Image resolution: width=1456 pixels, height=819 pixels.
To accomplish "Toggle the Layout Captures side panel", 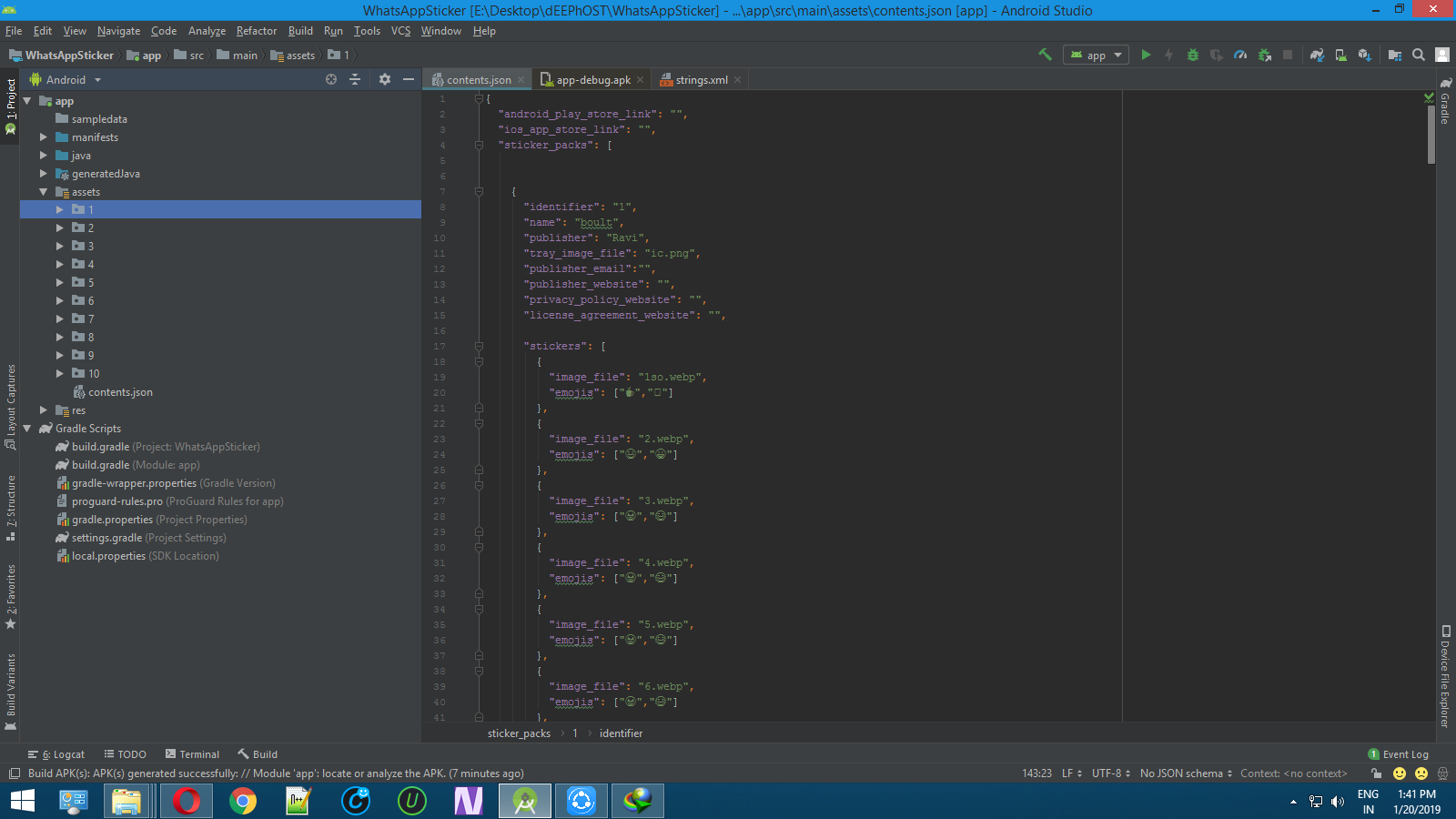I will (x=11, y=406).
